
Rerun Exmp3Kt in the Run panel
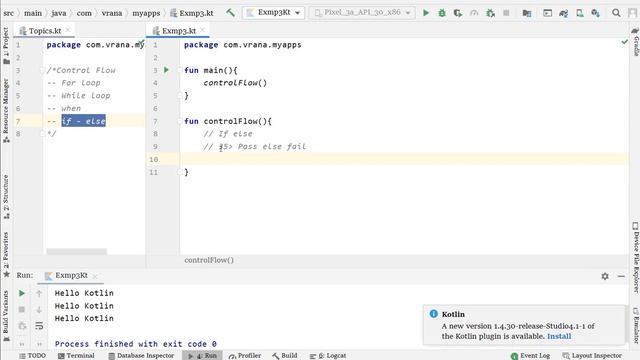tap(22, 293)
